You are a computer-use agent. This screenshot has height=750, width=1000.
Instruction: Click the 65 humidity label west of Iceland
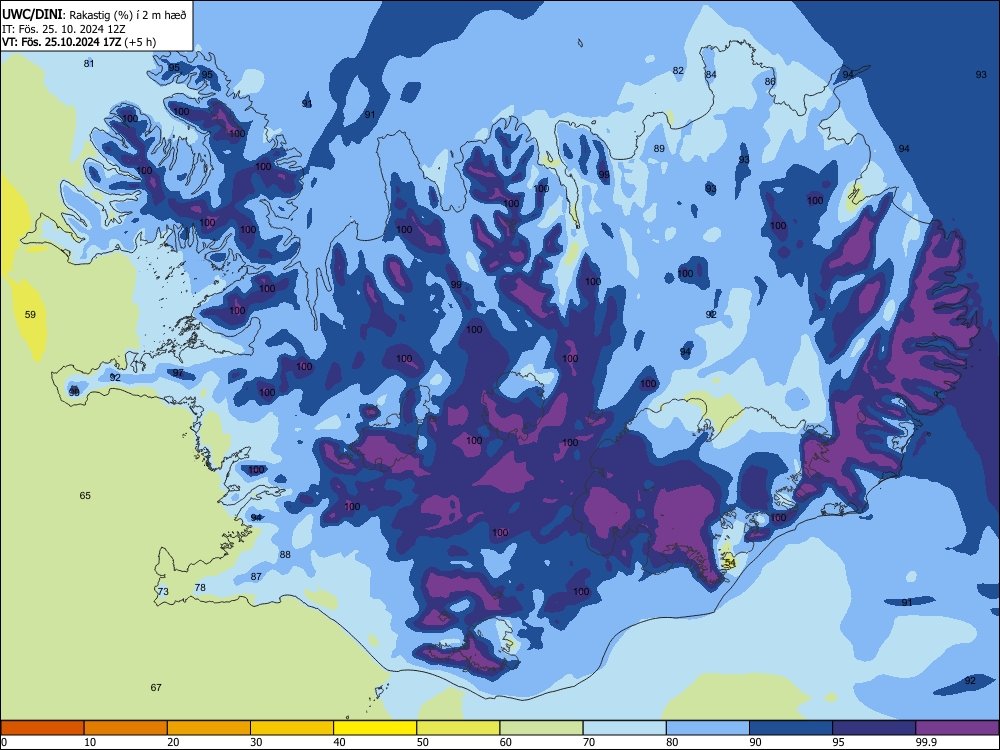point(85,496)
